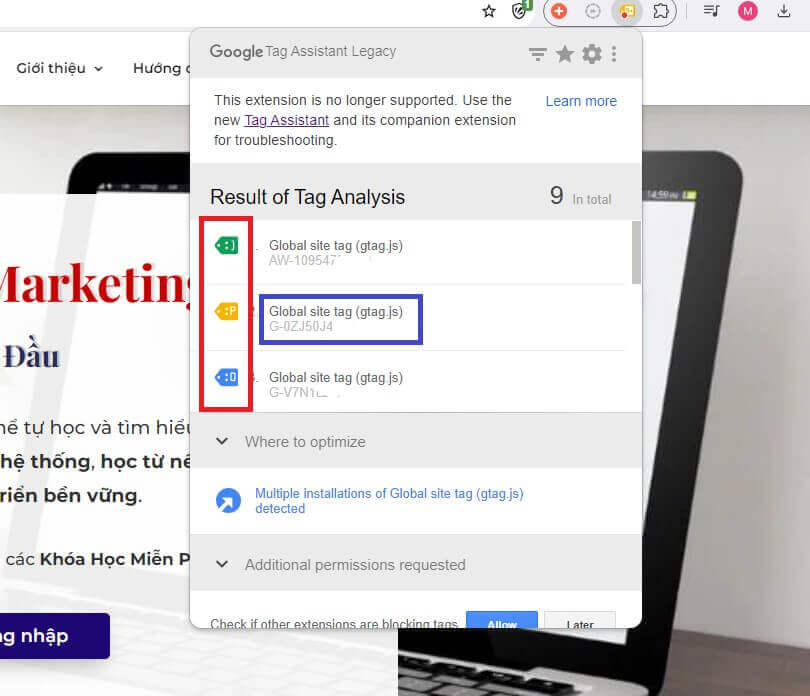Open the Hướng menu item on the website
Image resolution: width=810 pixels, height=696 pixels.
pos(162,68)
